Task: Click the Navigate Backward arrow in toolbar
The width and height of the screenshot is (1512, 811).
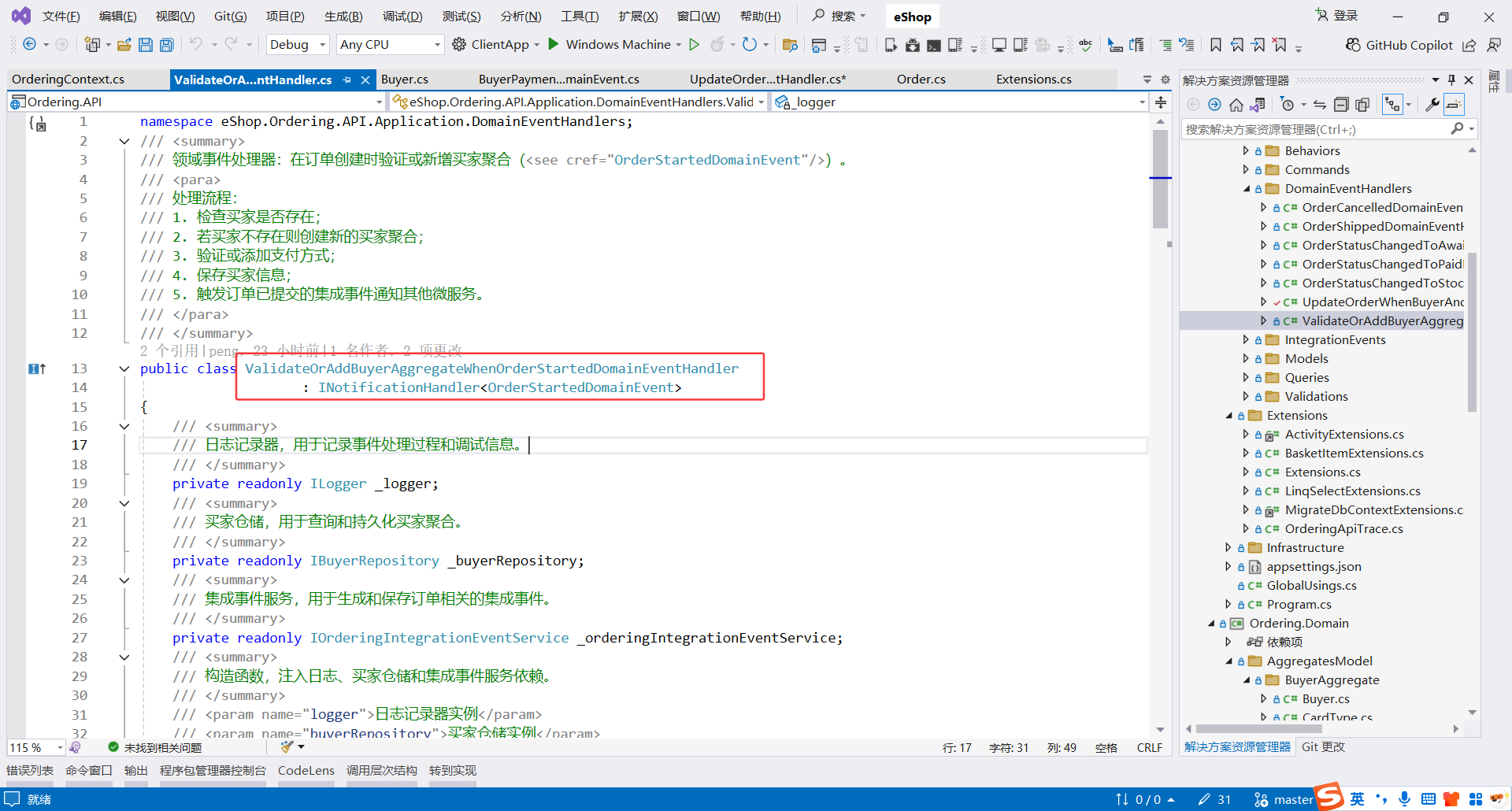Action: pos(29,44)
